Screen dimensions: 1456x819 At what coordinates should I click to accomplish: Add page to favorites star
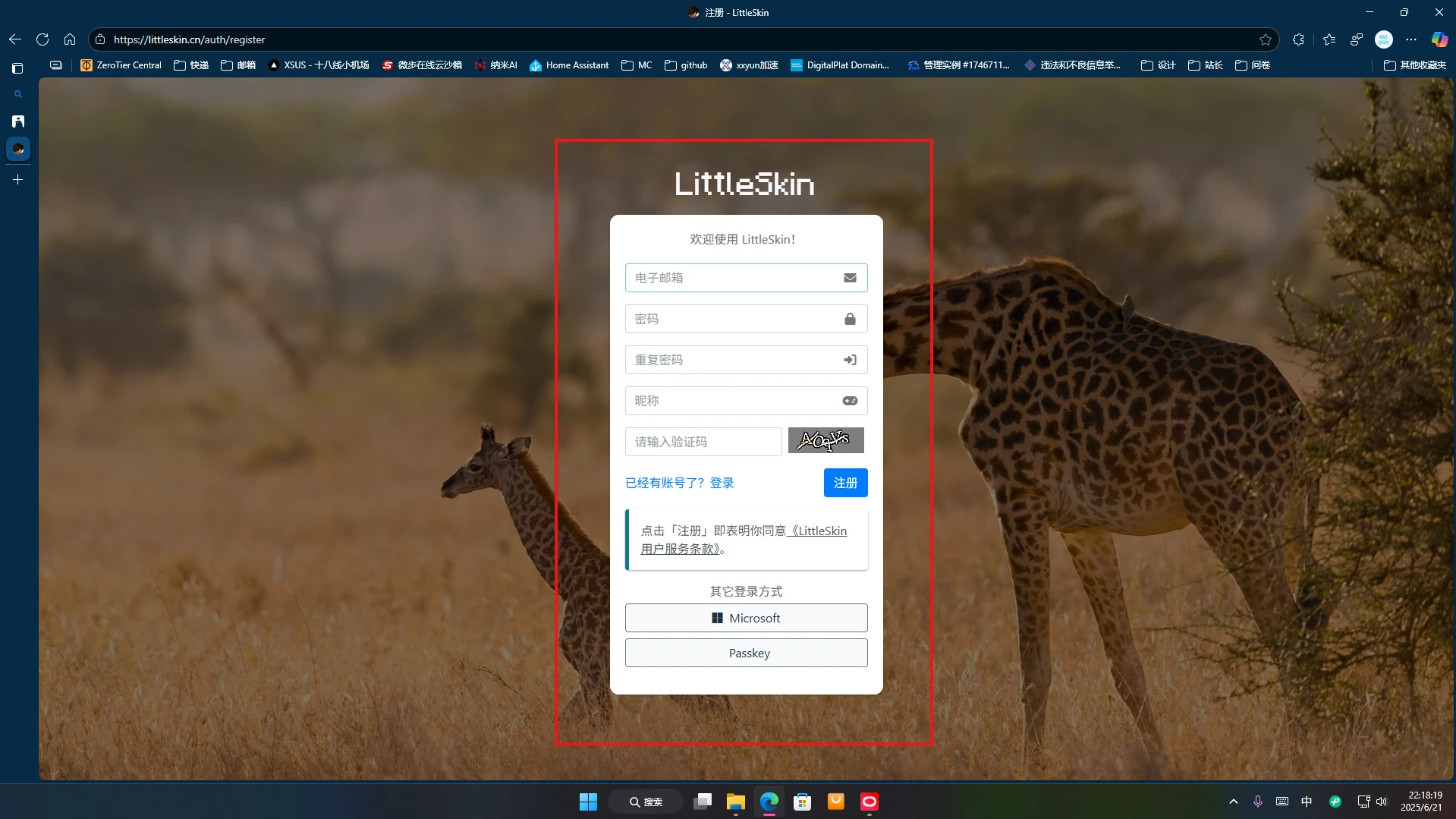pos(1265,39)
